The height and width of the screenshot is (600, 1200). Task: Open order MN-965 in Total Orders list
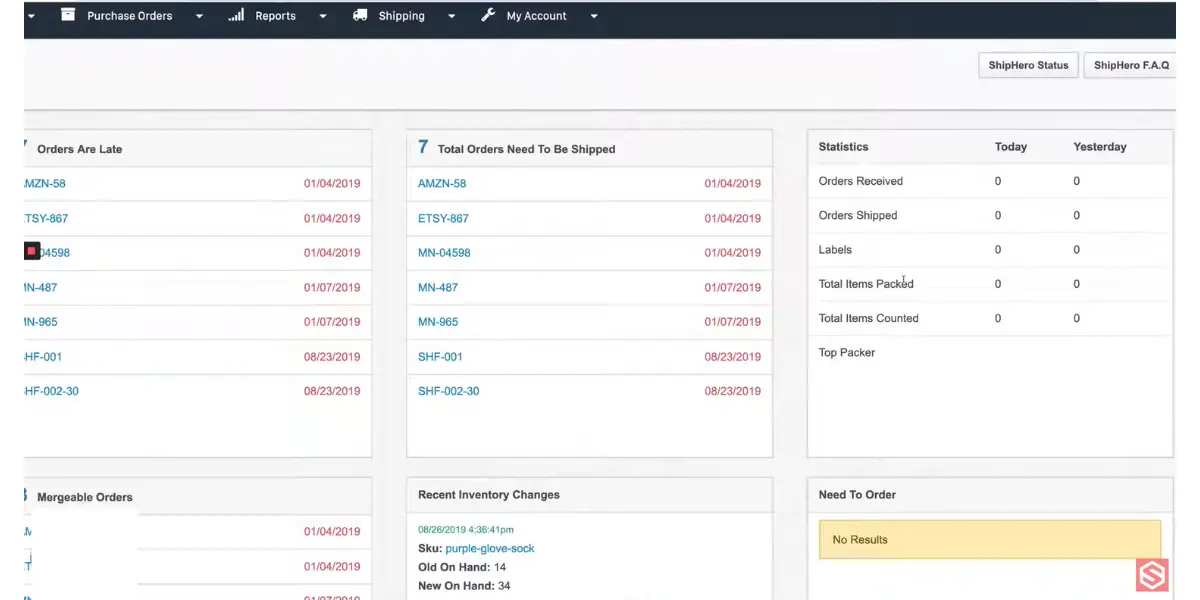click(x=438, y=322)
